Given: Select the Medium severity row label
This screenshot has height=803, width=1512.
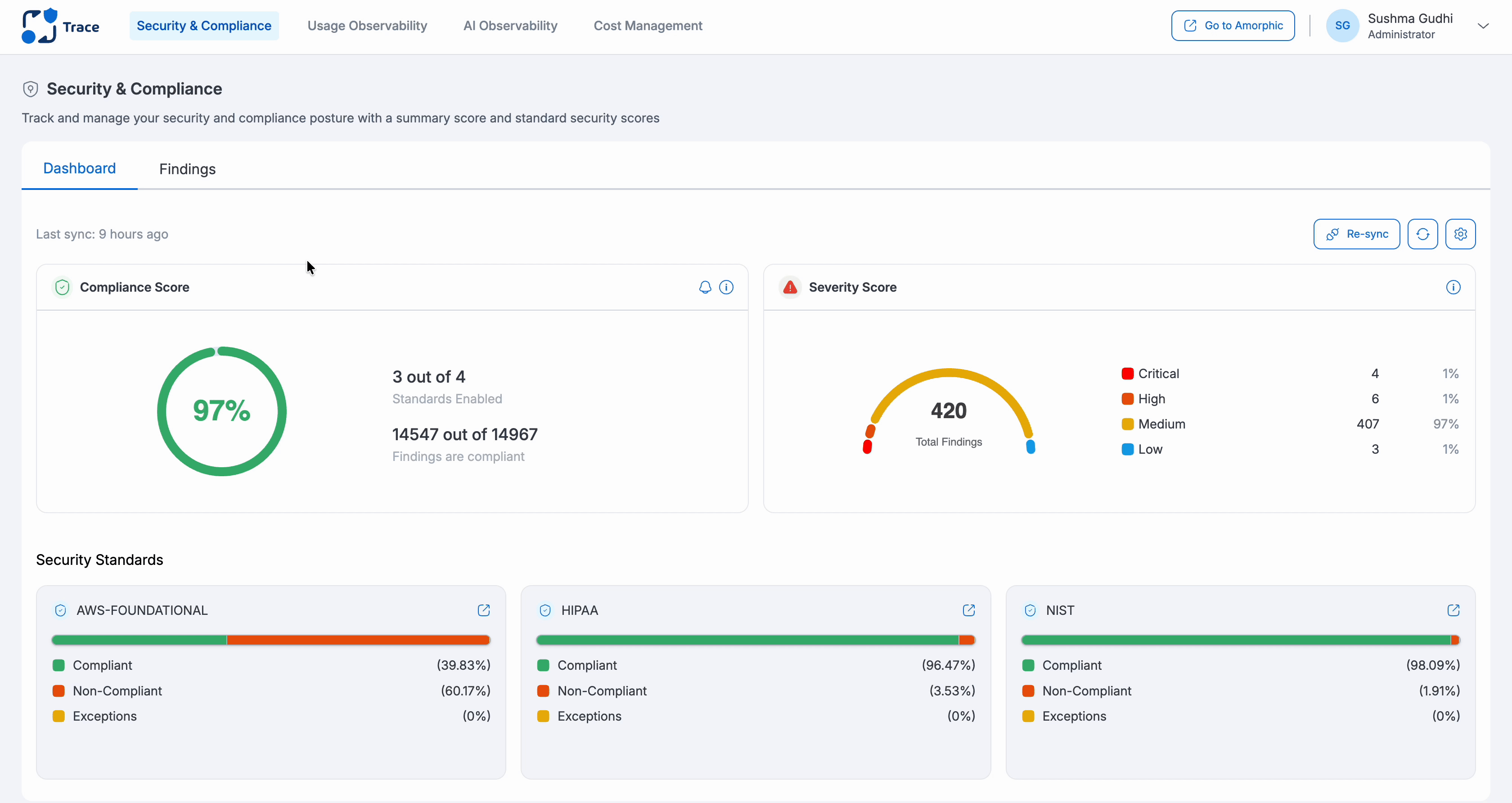Looking at the screenshot, I should pos(1161,424).
